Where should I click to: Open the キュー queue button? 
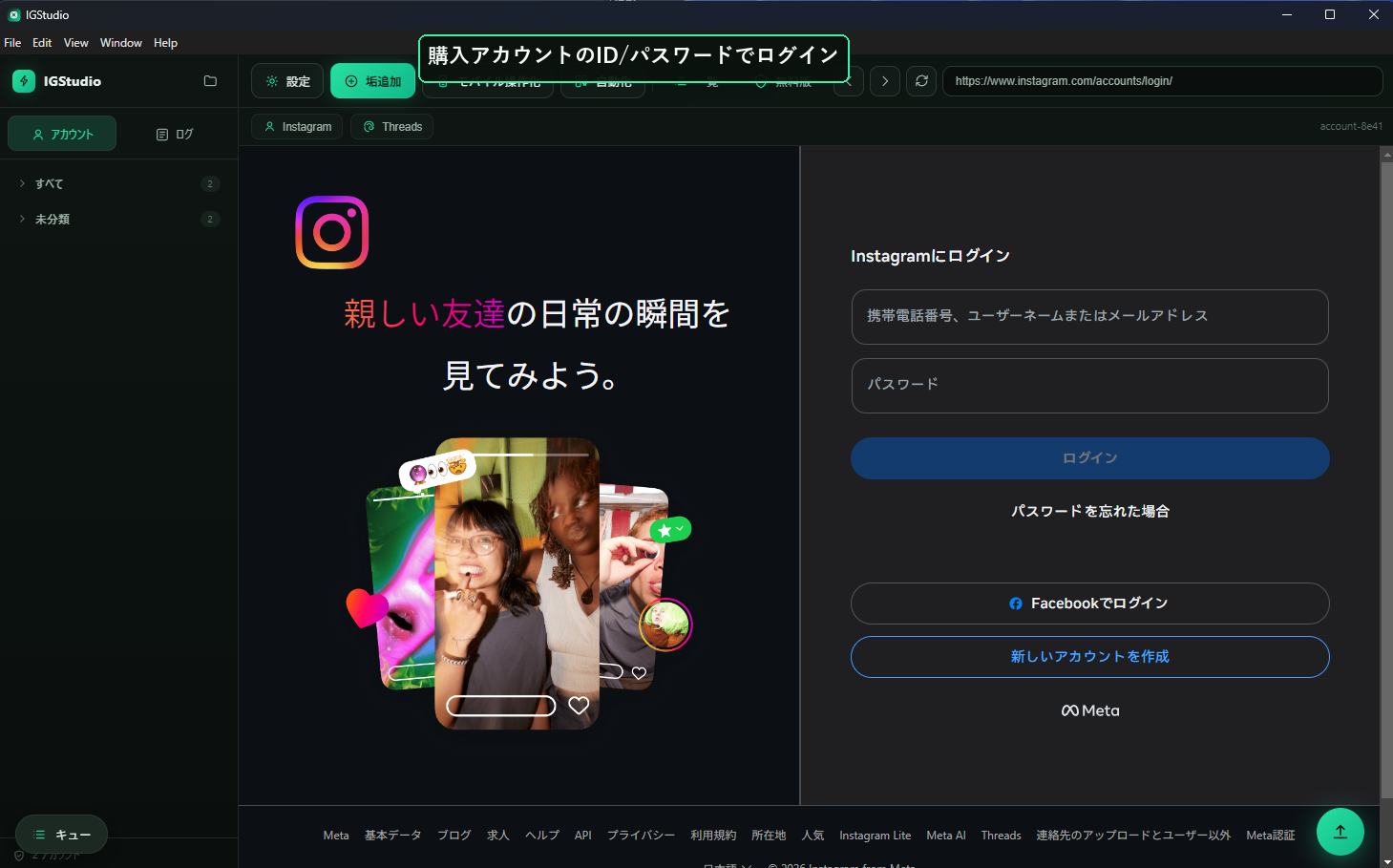(x=61, y=835)
